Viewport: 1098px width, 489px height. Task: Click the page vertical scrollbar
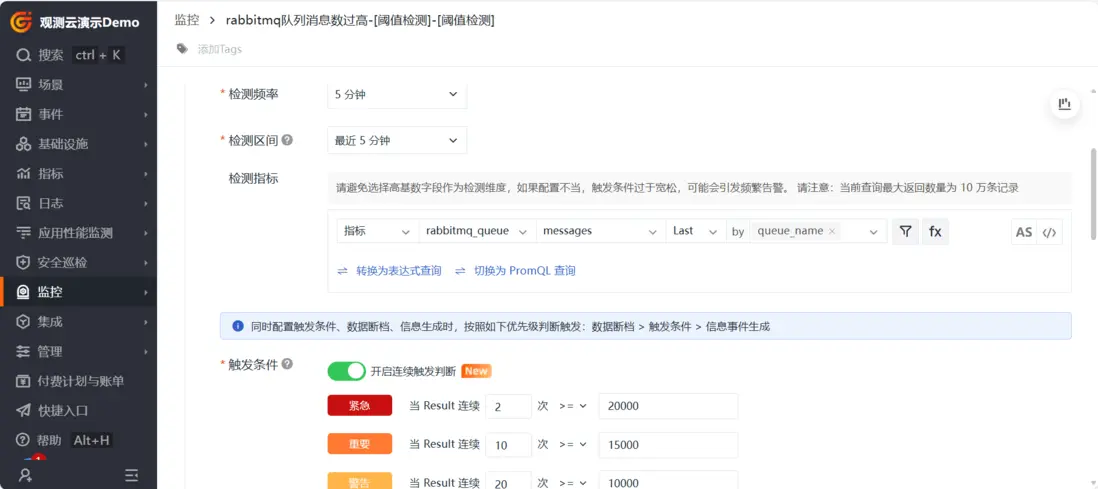(1093, 193)
